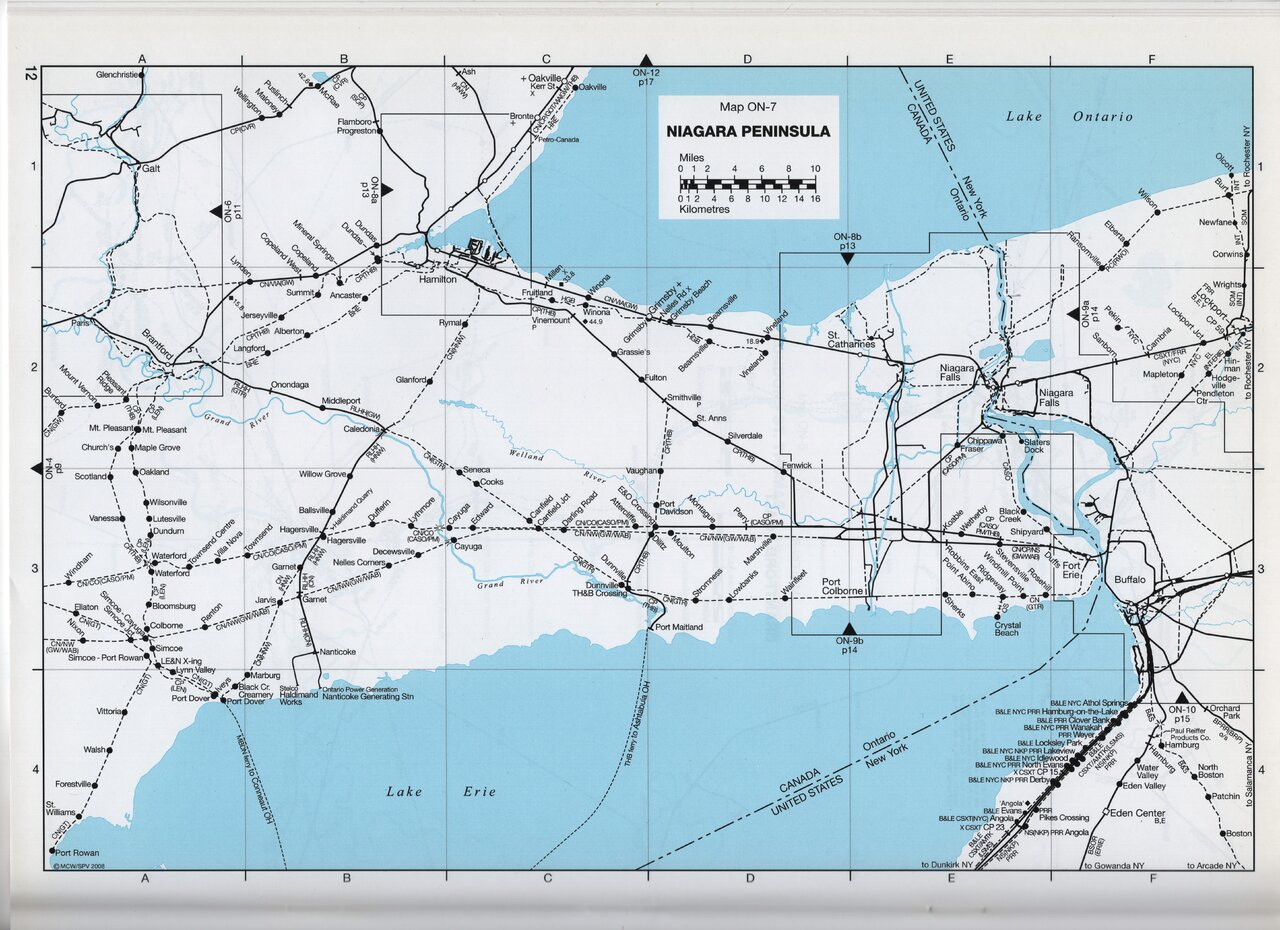Select the ON-4 arrow on left edge
Screen dimensions: 1280x930
point(49,467)
